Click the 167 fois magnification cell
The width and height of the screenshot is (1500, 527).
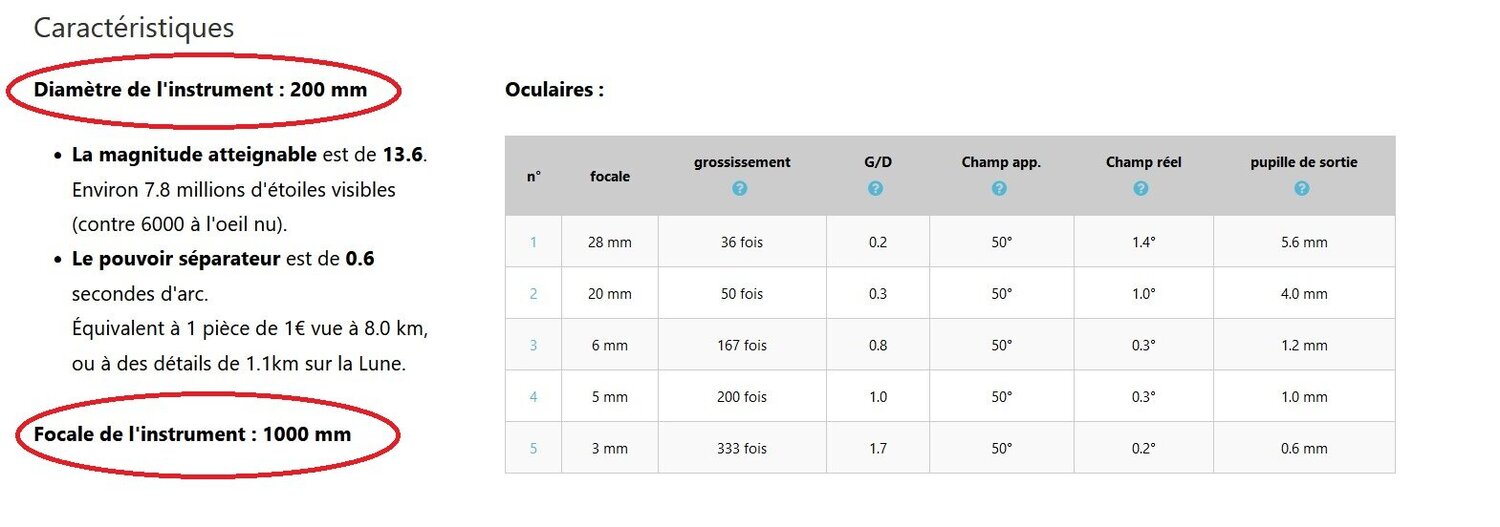pos(742,345)
